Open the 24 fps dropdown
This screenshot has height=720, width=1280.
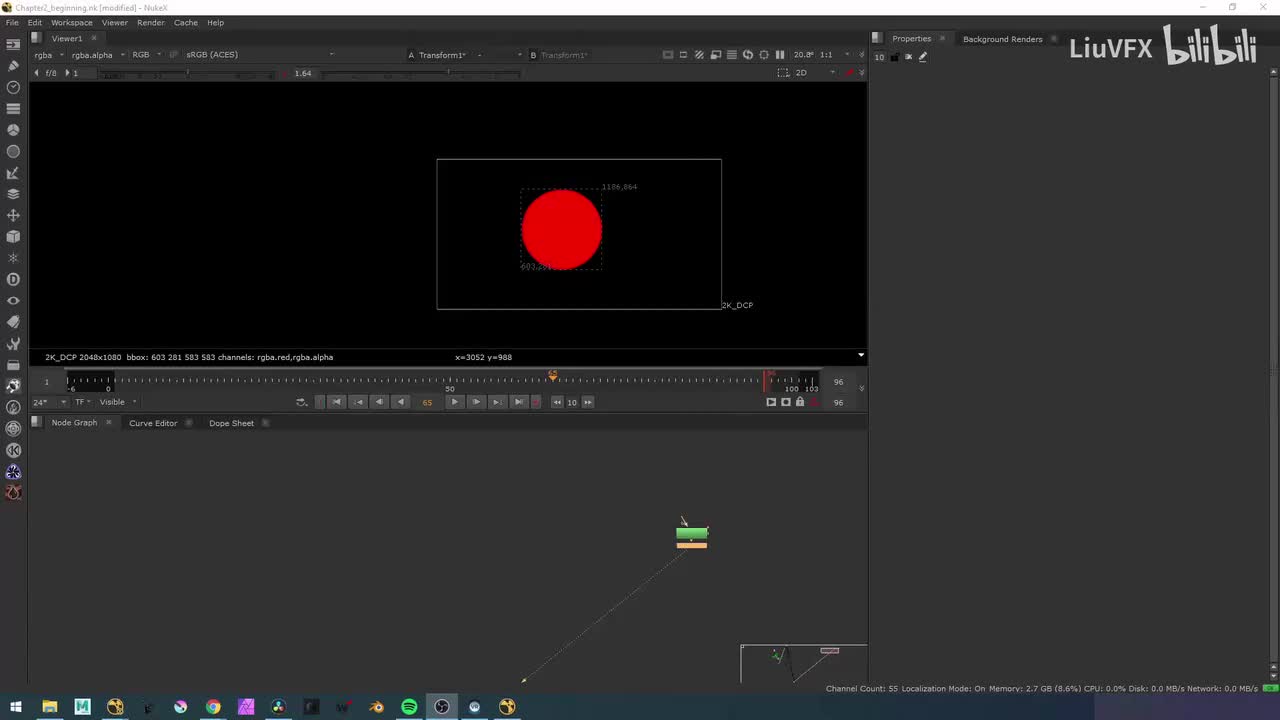point(50,402)
